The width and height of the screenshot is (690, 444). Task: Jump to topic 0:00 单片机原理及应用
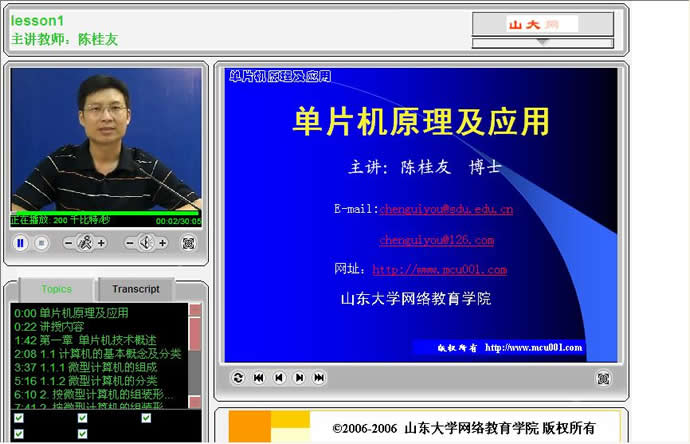tap(71, 313)
